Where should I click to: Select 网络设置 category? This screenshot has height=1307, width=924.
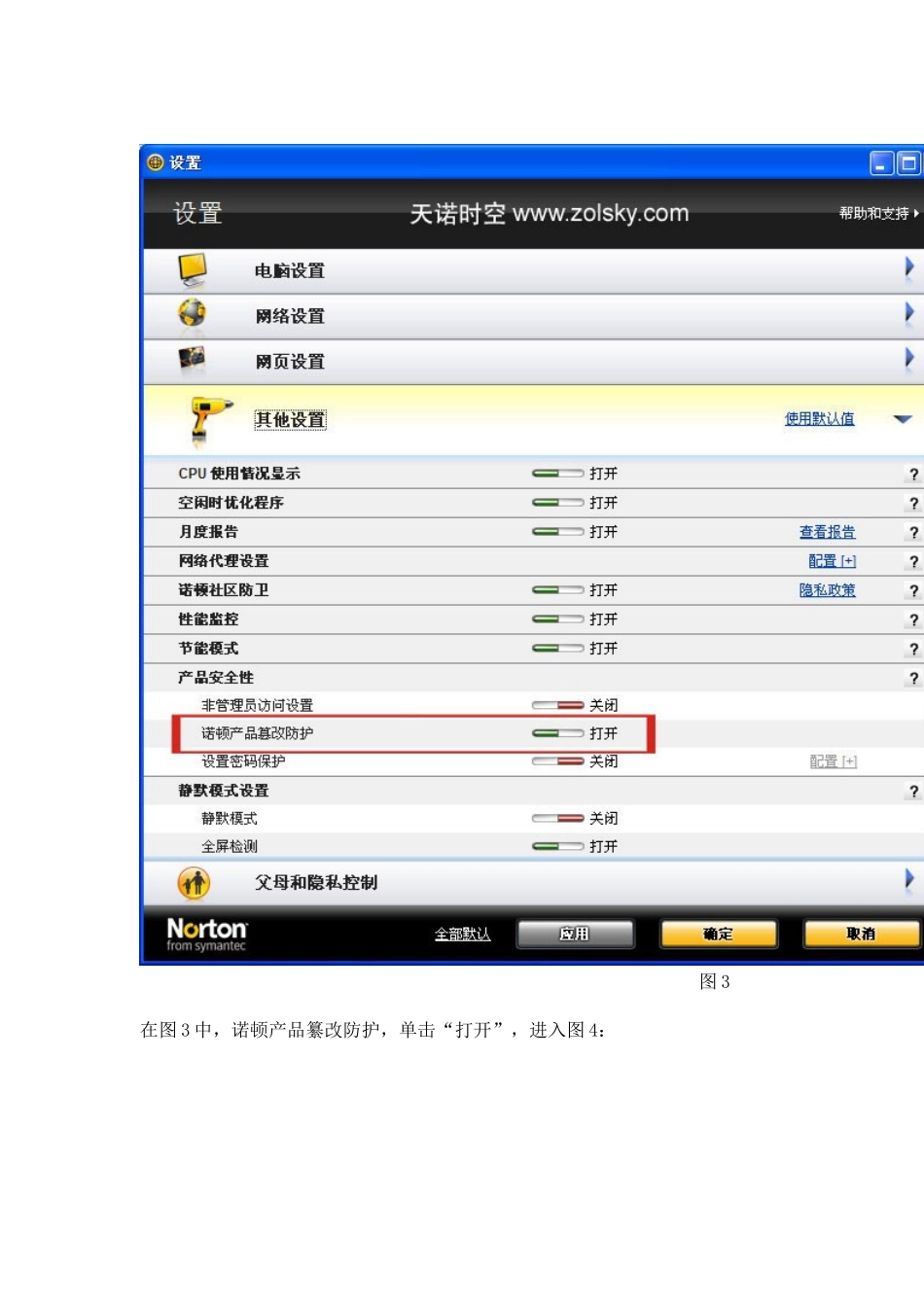click(x=290, y=316)
